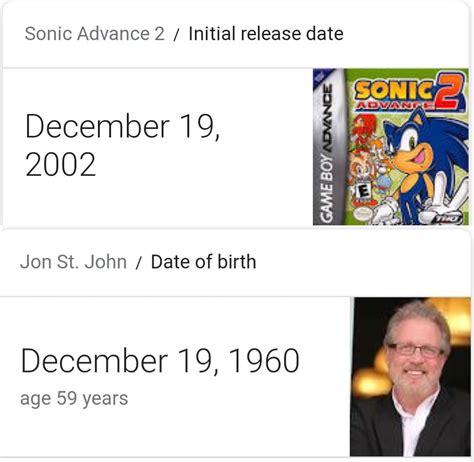Click the Nintendo seal on the cover
This screenshot has width=474, height=462.
click(x=363, y=214)
